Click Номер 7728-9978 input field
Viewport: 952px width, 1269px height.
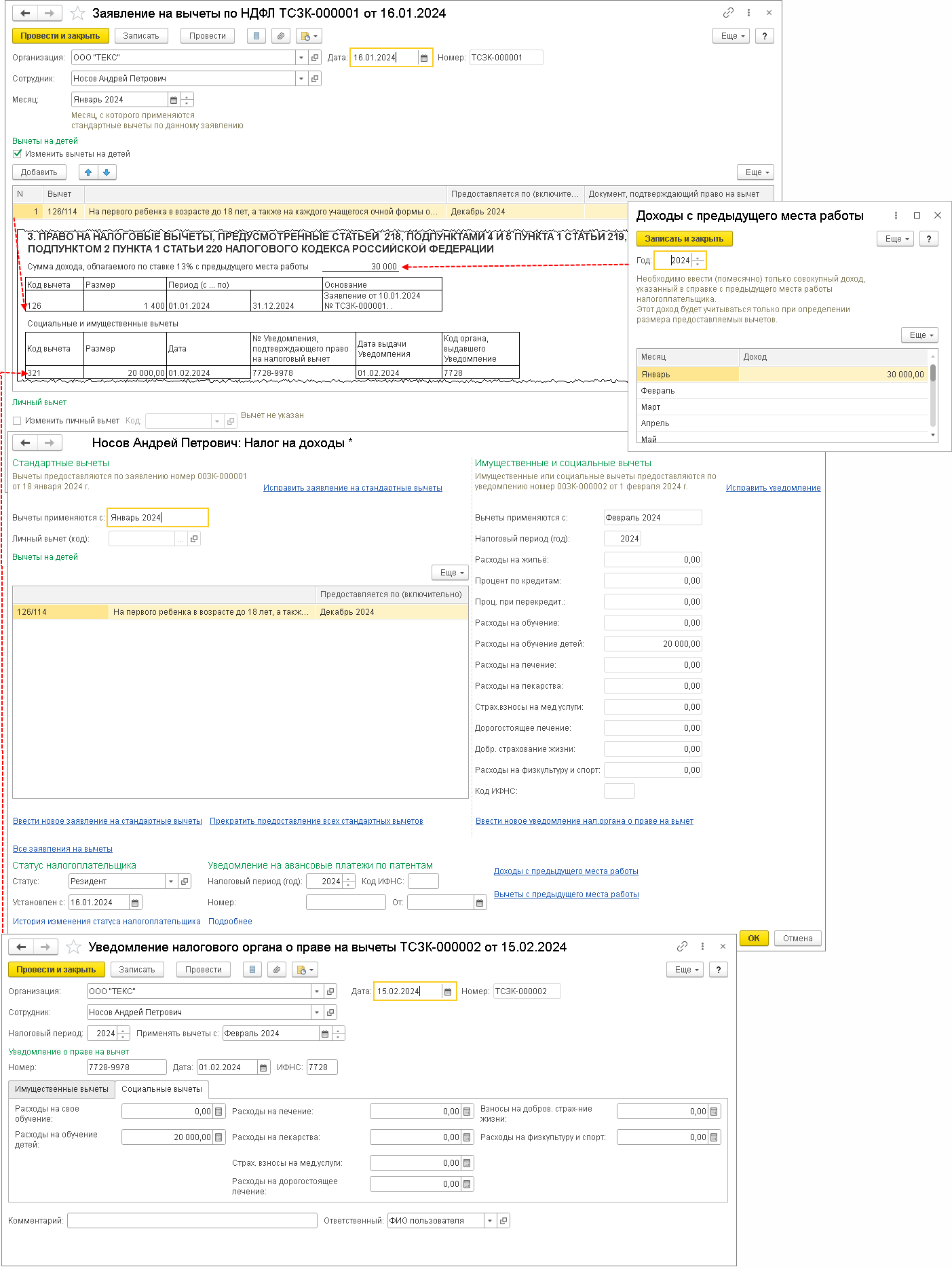[x=127, y=1067]
